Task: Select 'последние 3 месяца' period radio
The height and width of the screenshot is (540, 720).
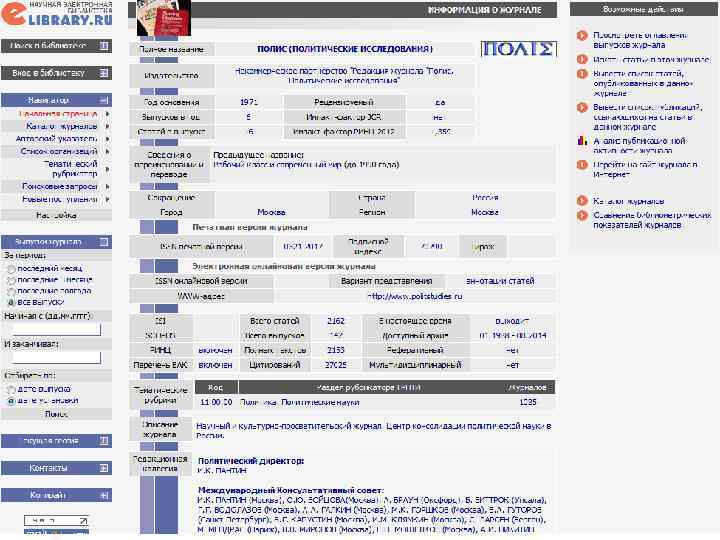Action: [x=11, y=280]
